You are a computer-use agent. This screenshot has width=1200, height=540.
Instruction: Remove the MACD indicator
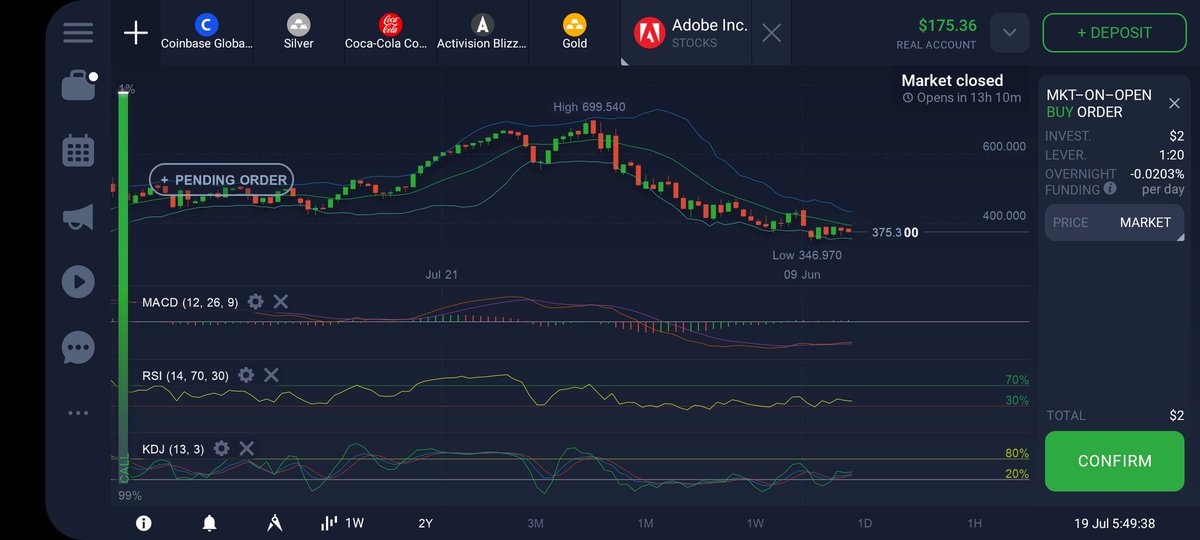coord(281,301)
